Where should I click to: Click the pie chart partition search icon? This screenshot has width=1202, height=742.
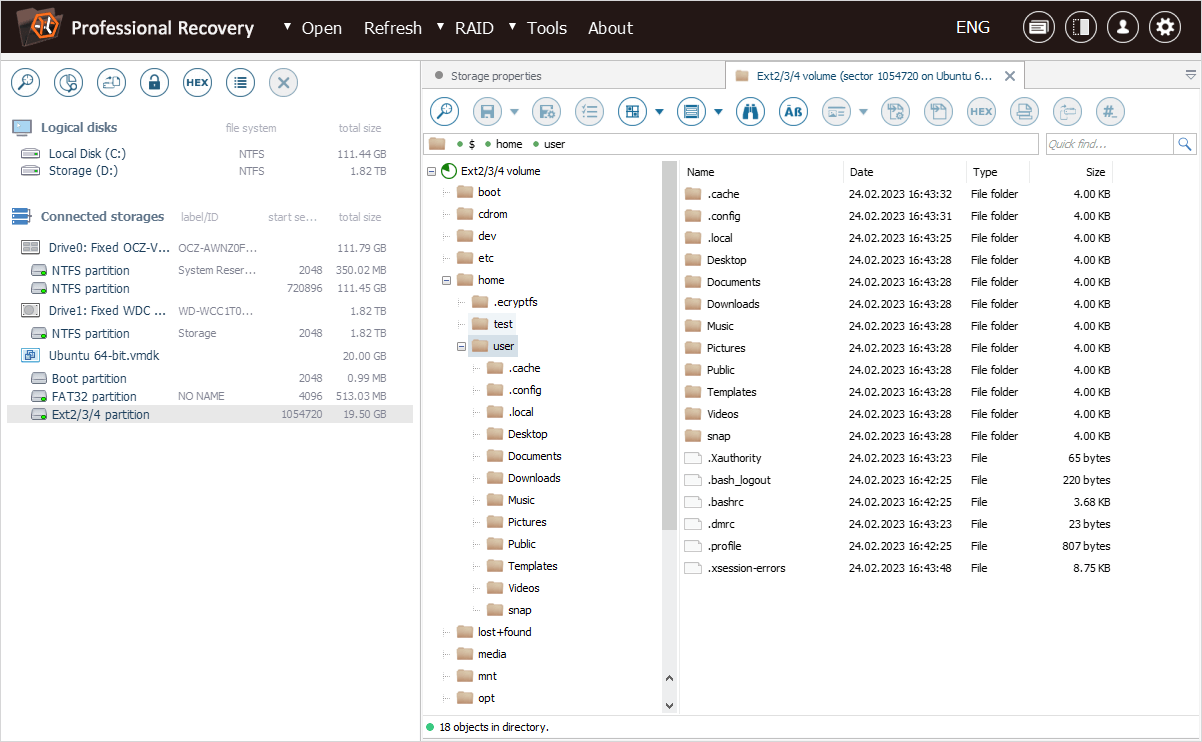(x=68, y=83)
